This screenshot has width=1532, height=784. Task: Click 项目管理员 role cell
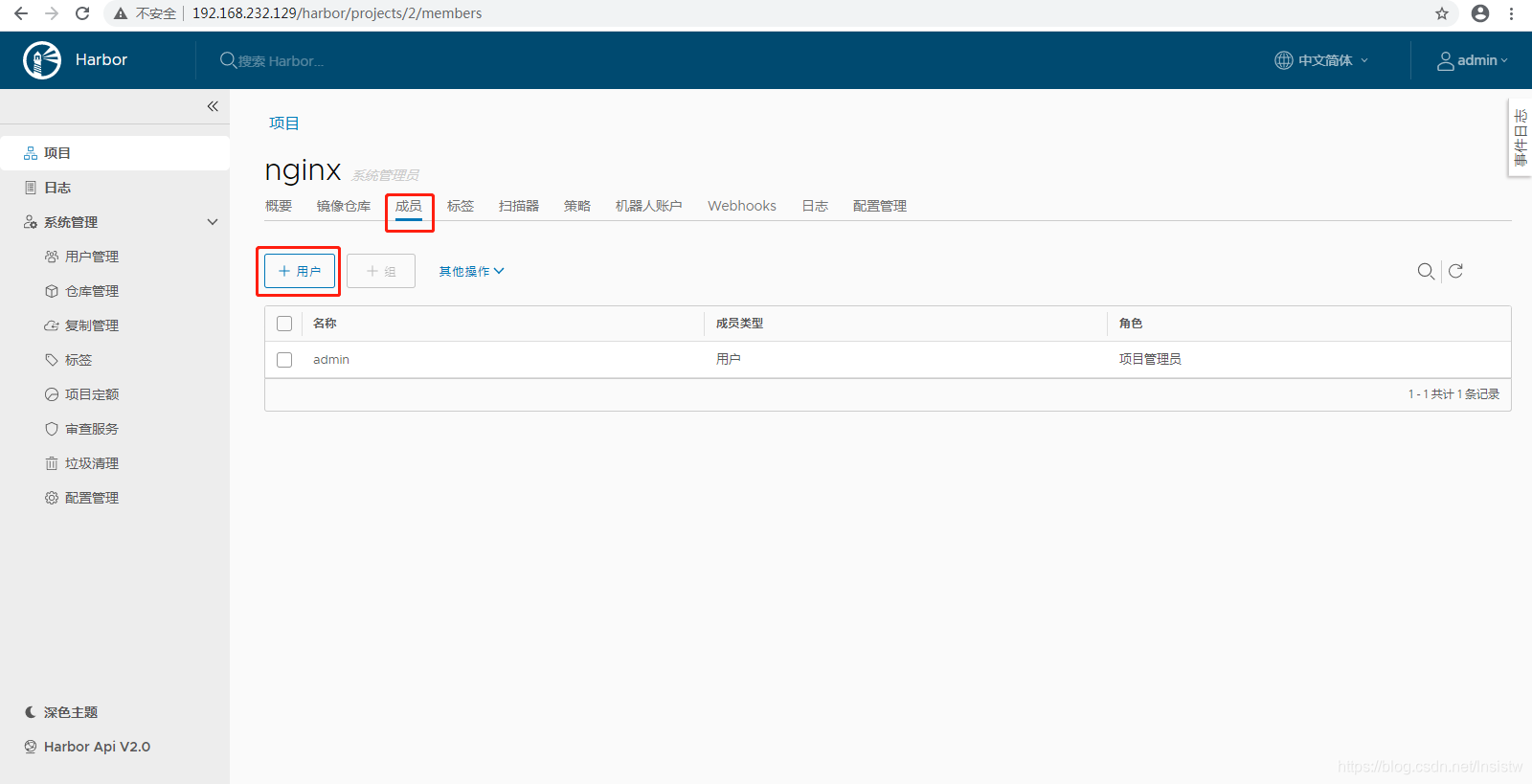point(1150,360)
